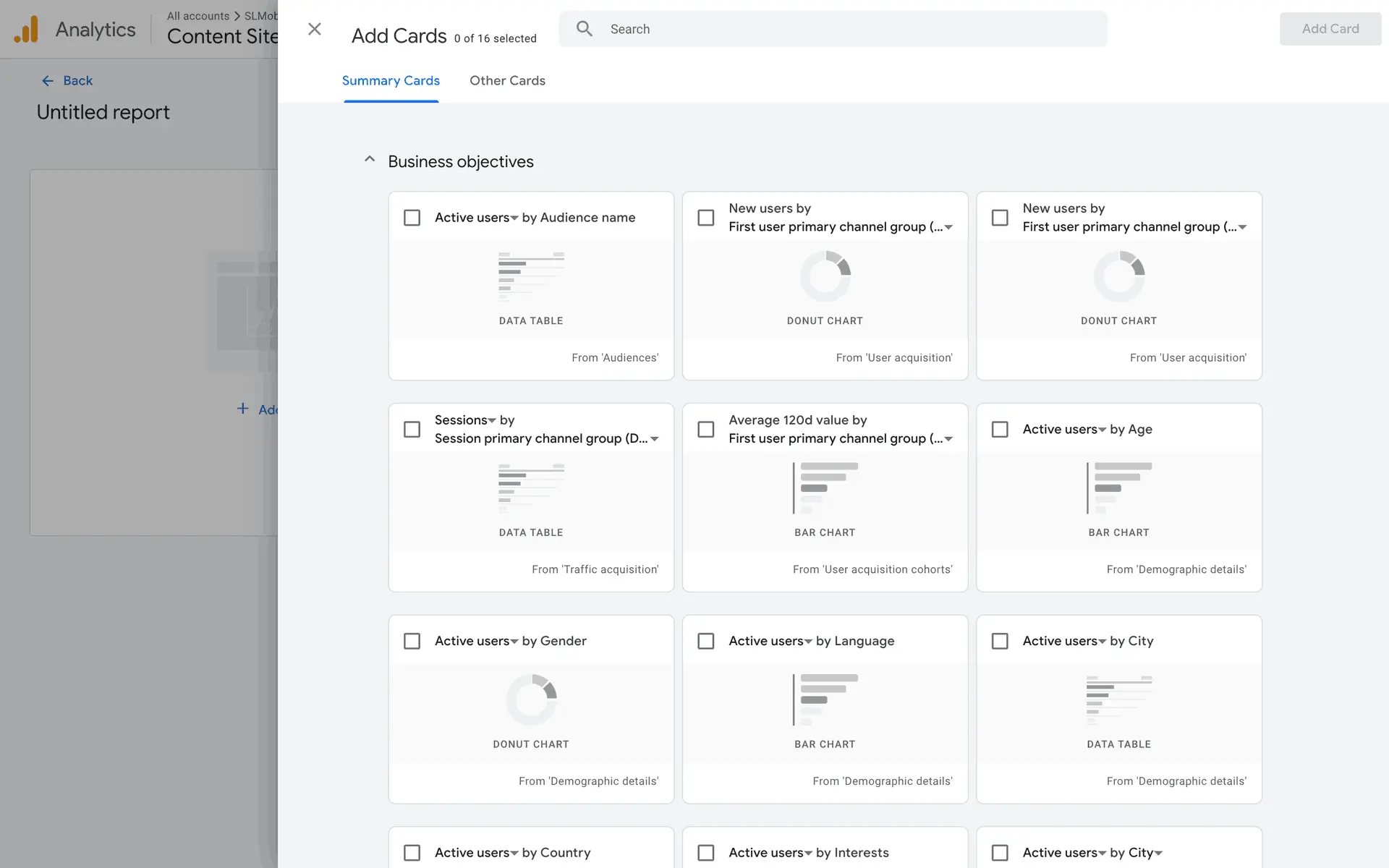Select the Summary Cards tab
This screenshot has height=868, width=1389.
(x=391, y=81)
